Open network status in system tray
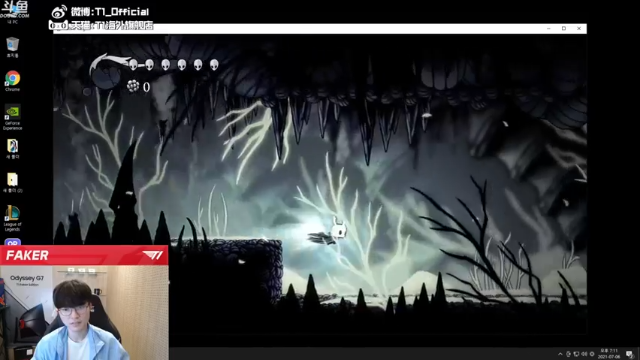 pyautogui.click(x=576, y=354)
